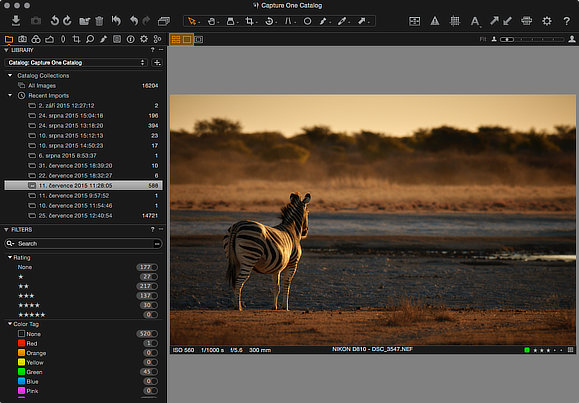Viewport: 579px width, 403px height.
Task: Toggle the grid overlay icon
Action: click(455, 21)
